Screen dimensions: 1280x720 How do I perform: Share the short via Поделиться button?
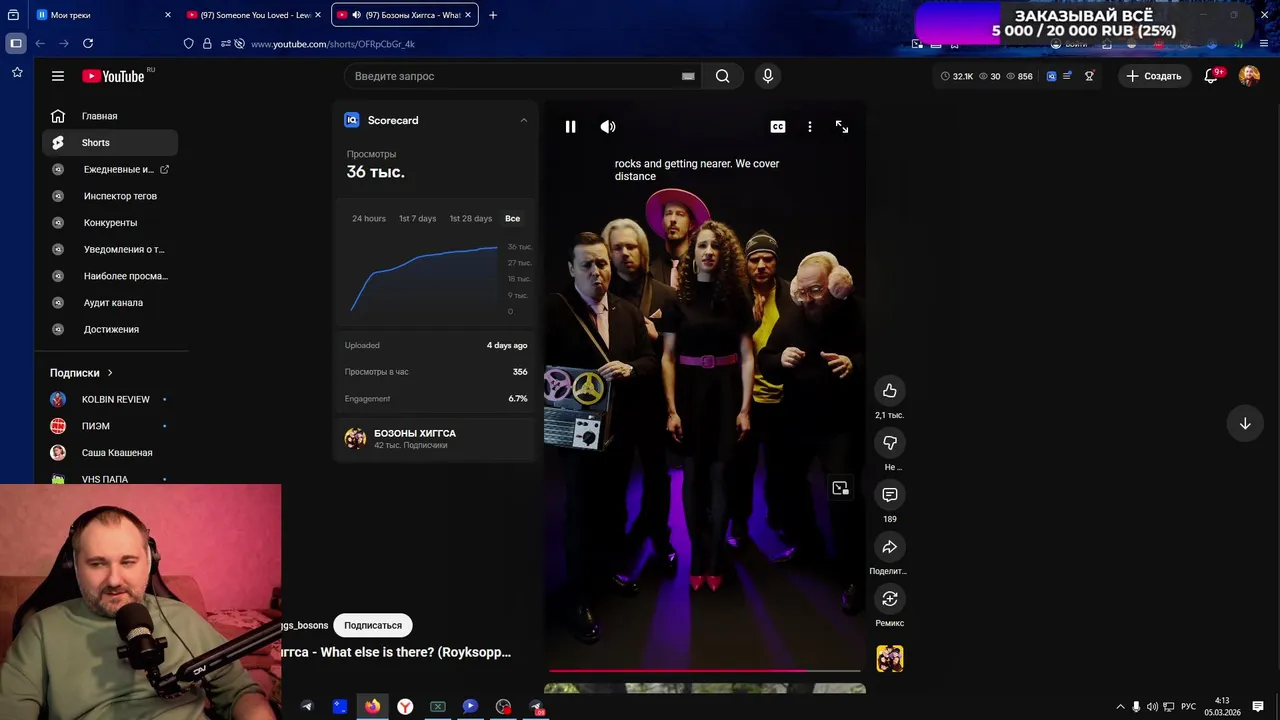(890, 547)
